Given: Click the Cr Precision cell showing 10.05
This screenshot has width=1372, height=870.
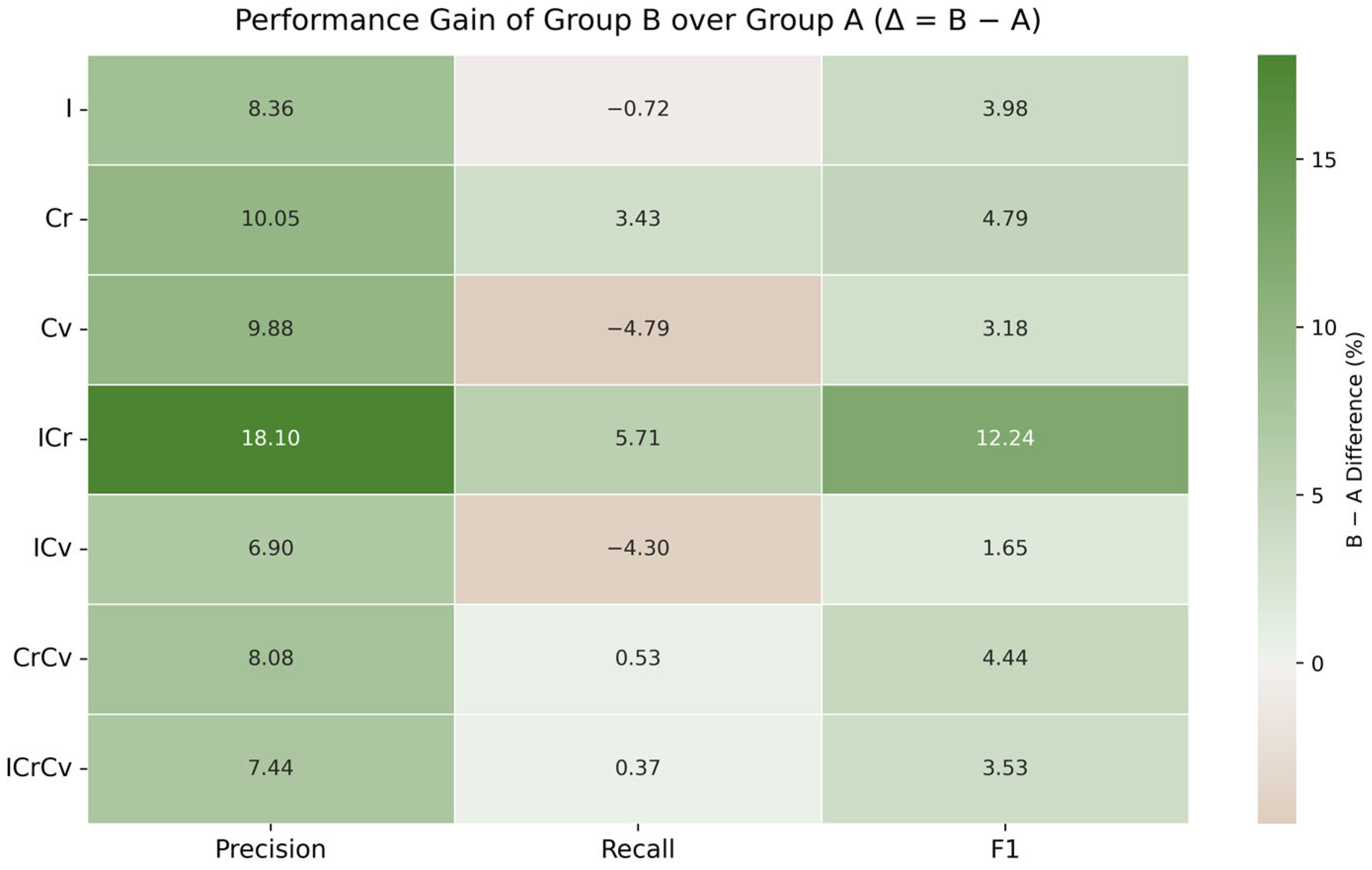Looking at the screenshot, I should (270, 219).
